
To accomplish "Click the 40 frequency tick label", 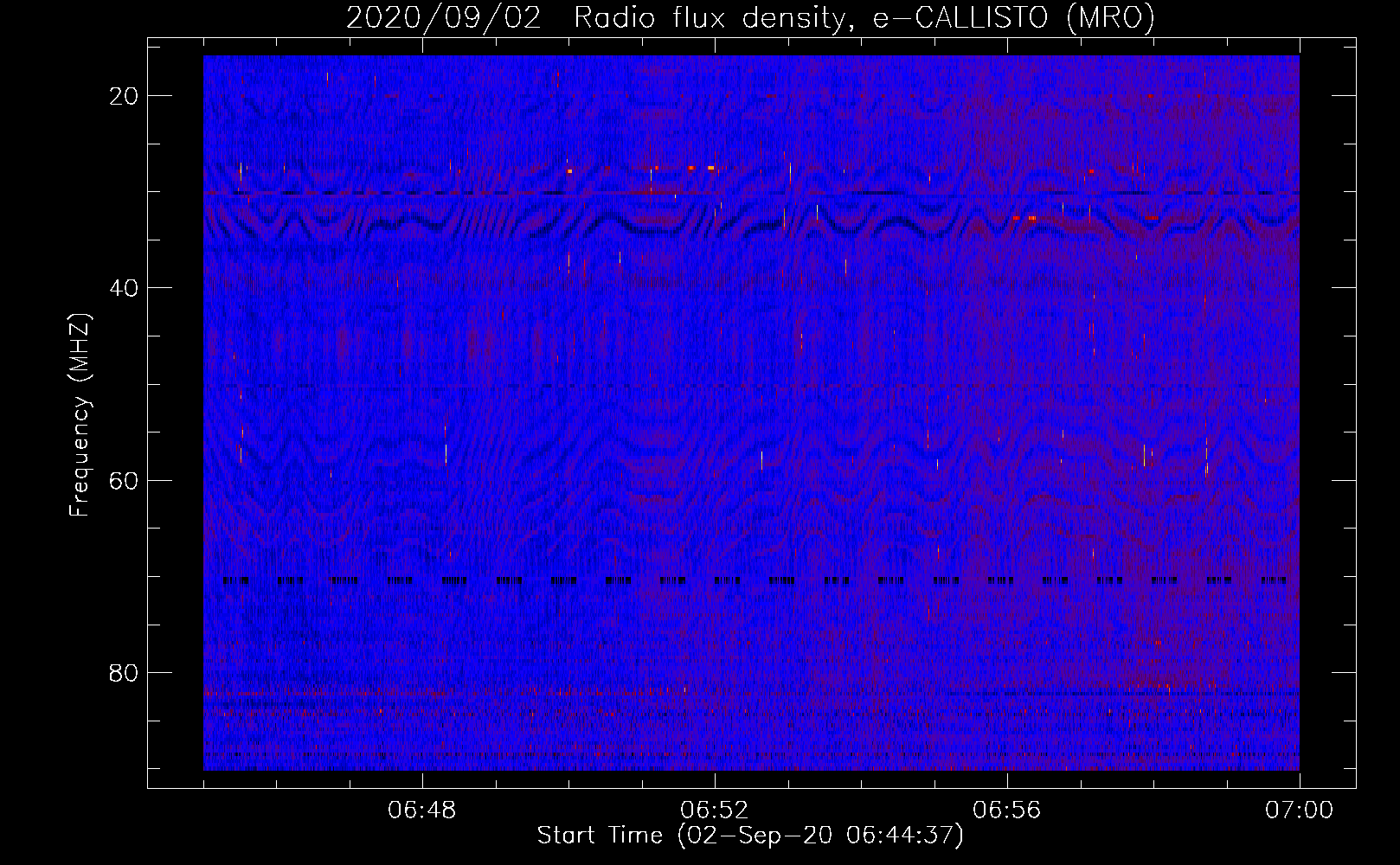I will tap(125, 288).
